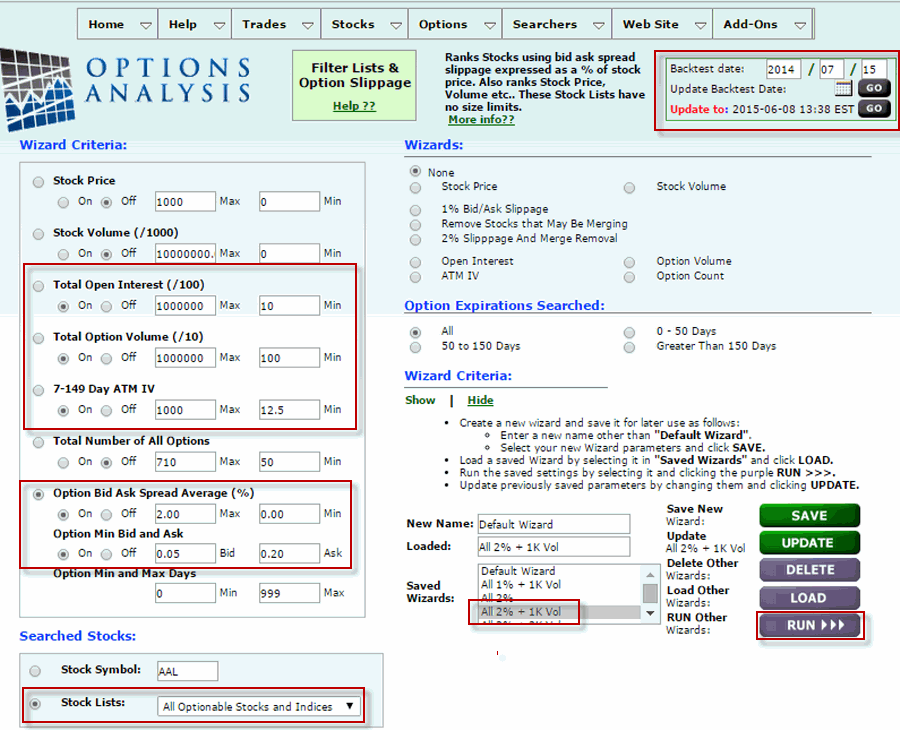Select ATM IV wizard radio
The height and width of the screenshot is (730, 900).
click(x=415, y=277)
